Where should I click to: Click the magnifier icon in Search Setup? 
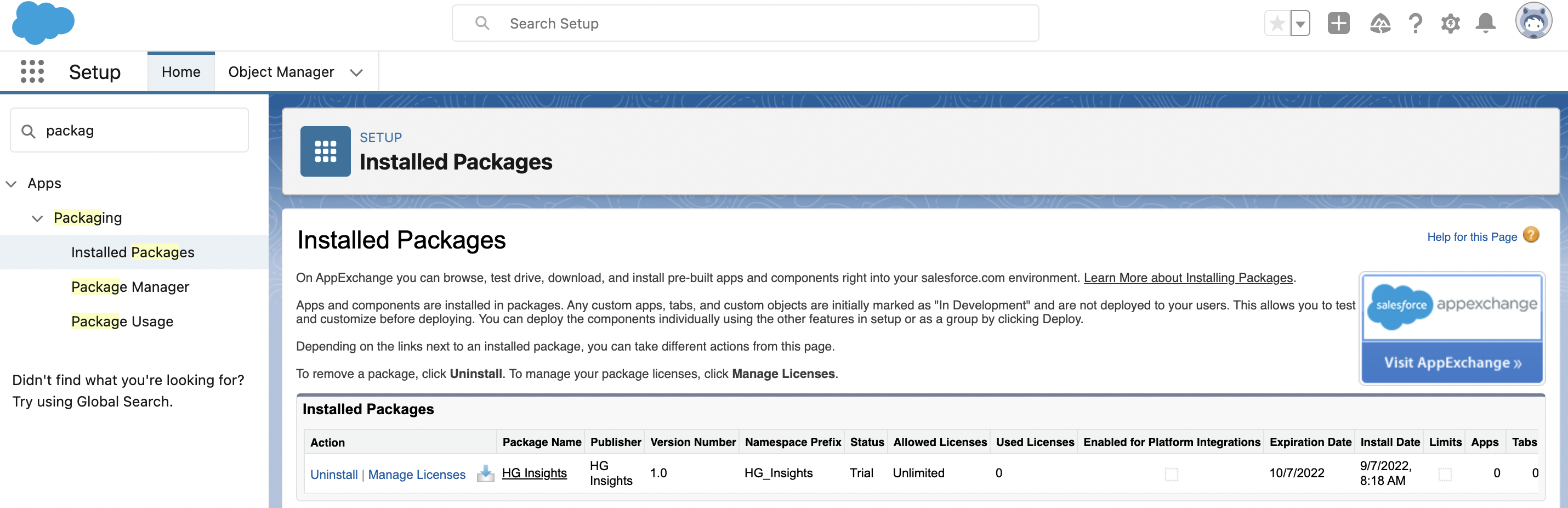482,23
